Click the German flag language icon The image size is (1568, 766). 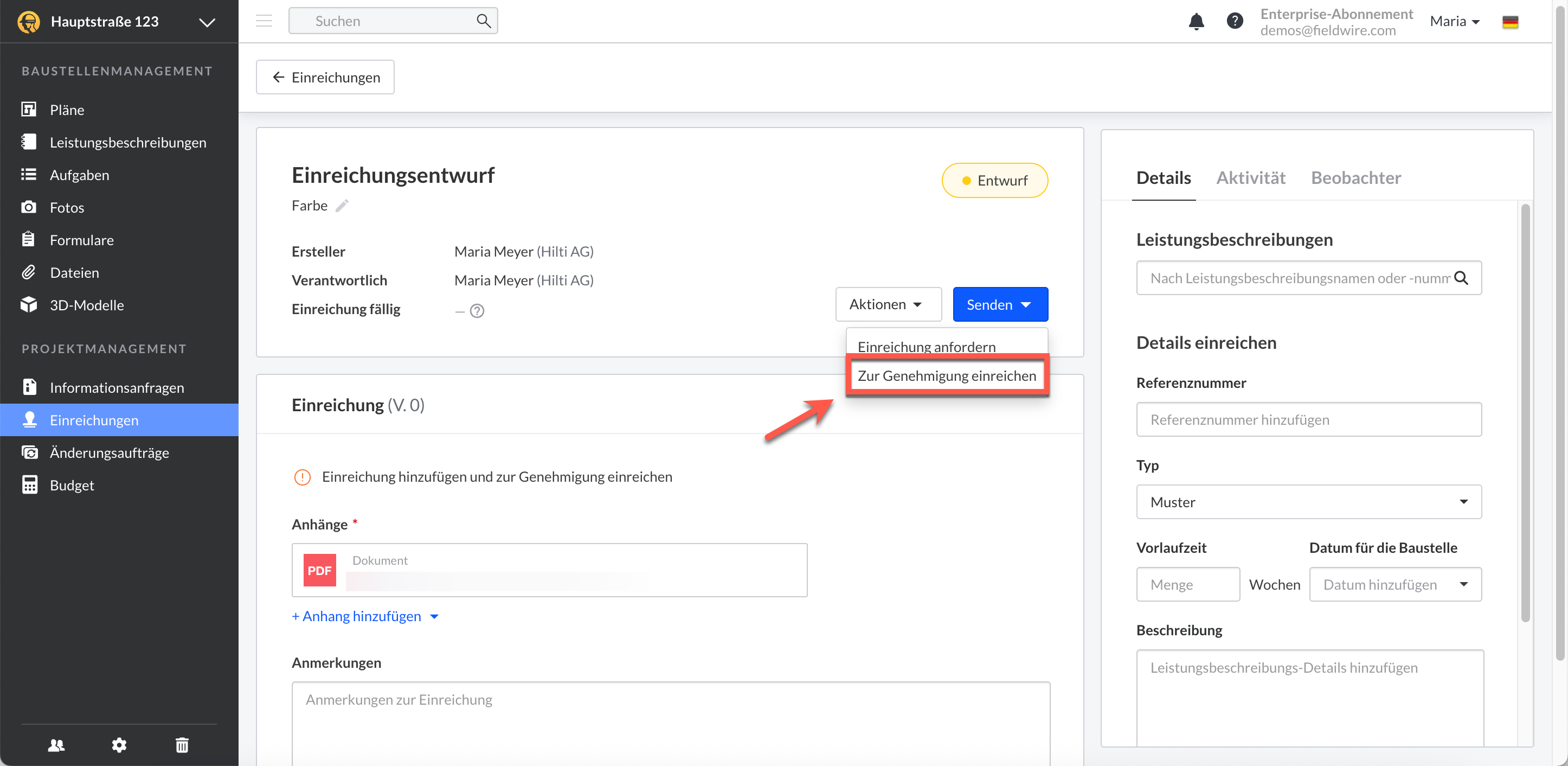[x=1509, y=22]
